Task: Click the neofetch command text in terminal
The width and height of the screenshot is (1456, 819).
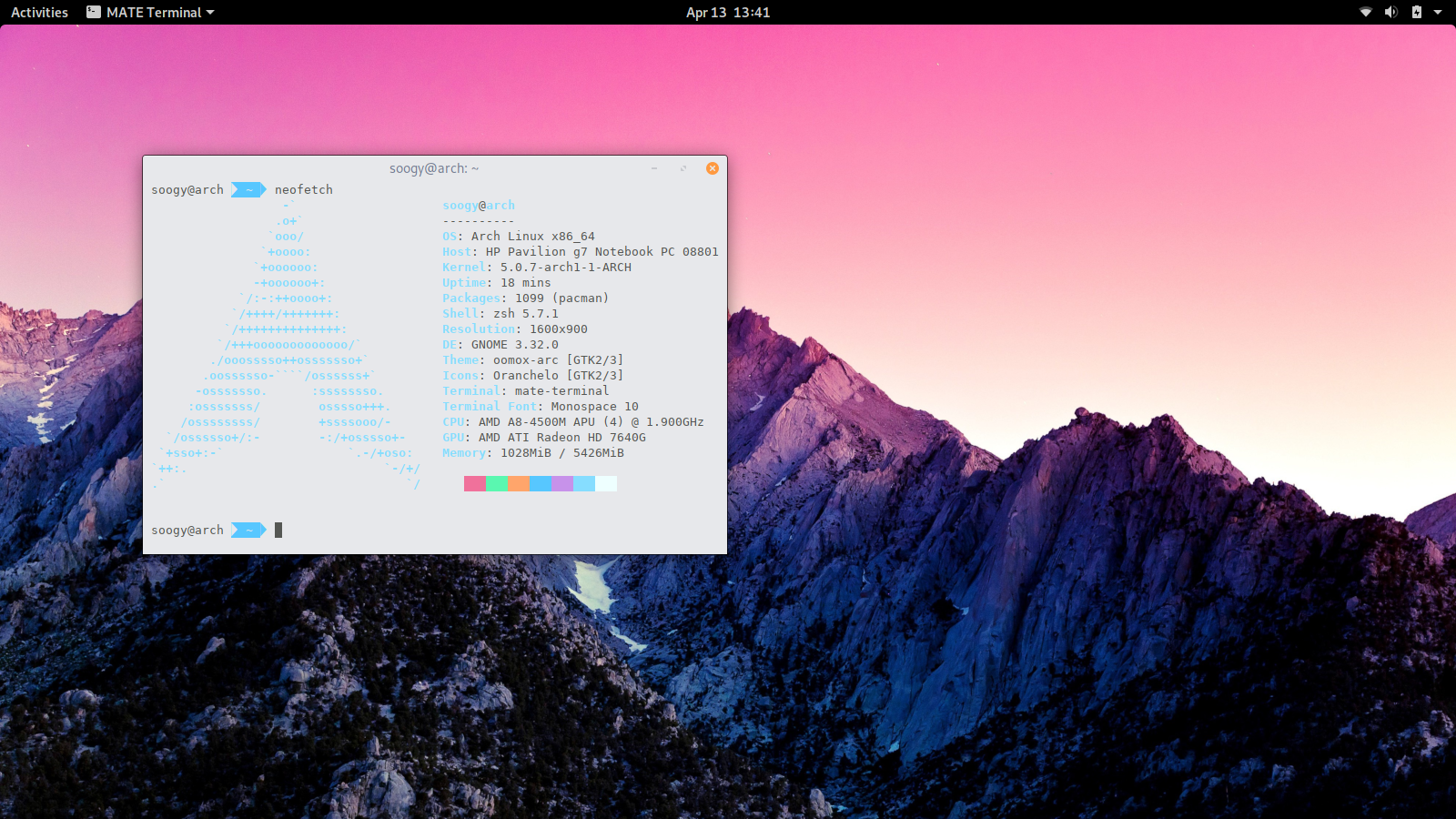Action: [x=304, y=189]
